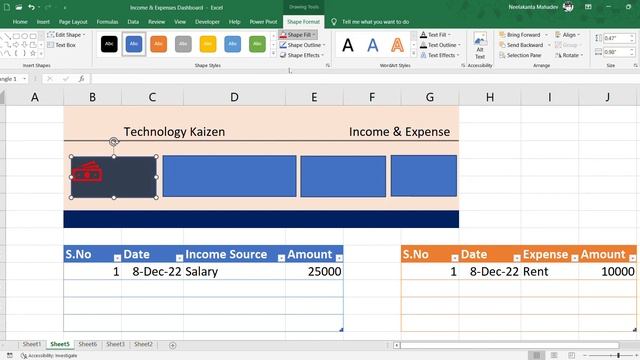Switch to the Home ribbon tab
Image resolution: width=640 pixels, height=360 pixels.
(20, 22)
